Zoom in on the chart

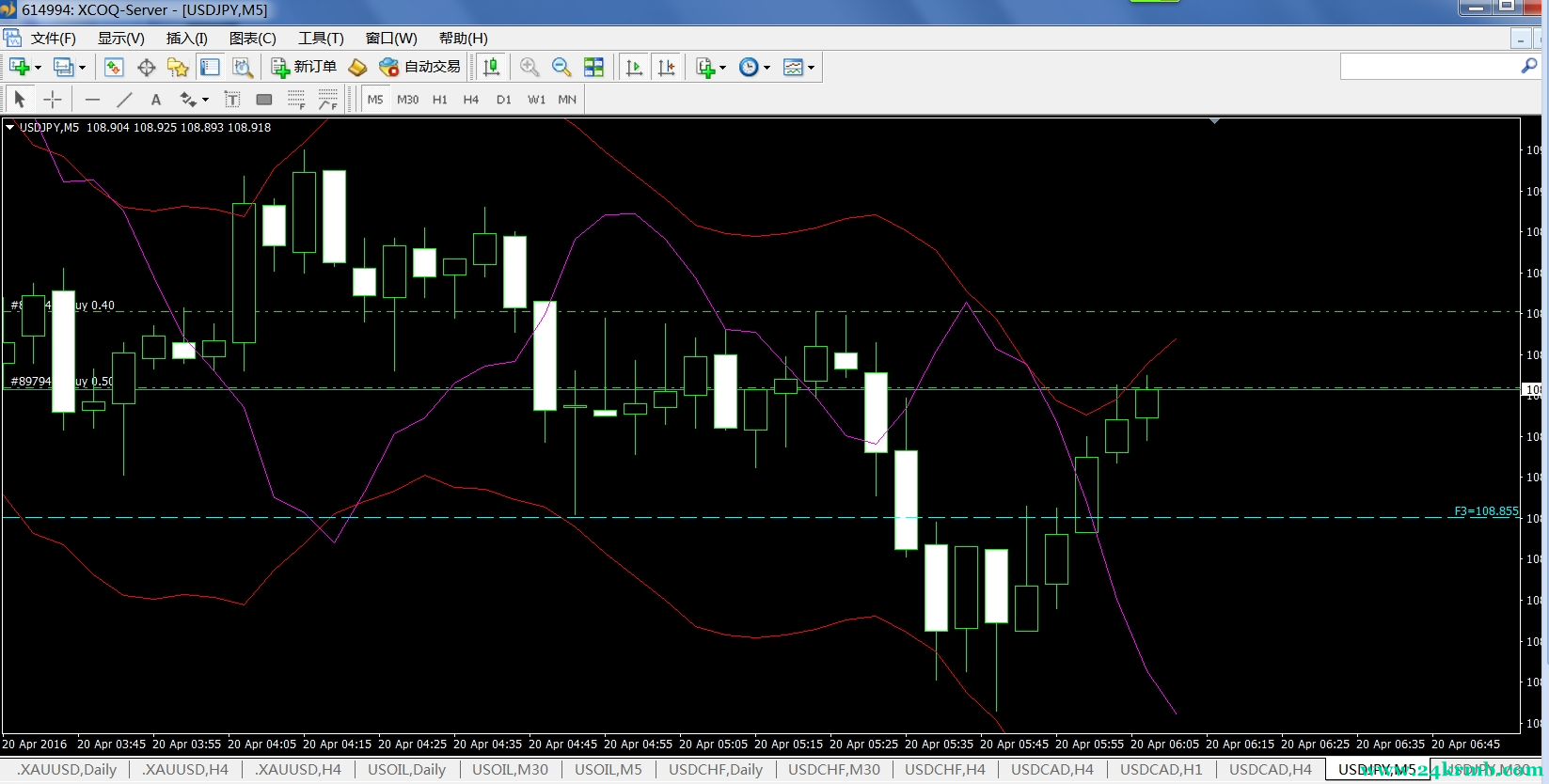530,67
